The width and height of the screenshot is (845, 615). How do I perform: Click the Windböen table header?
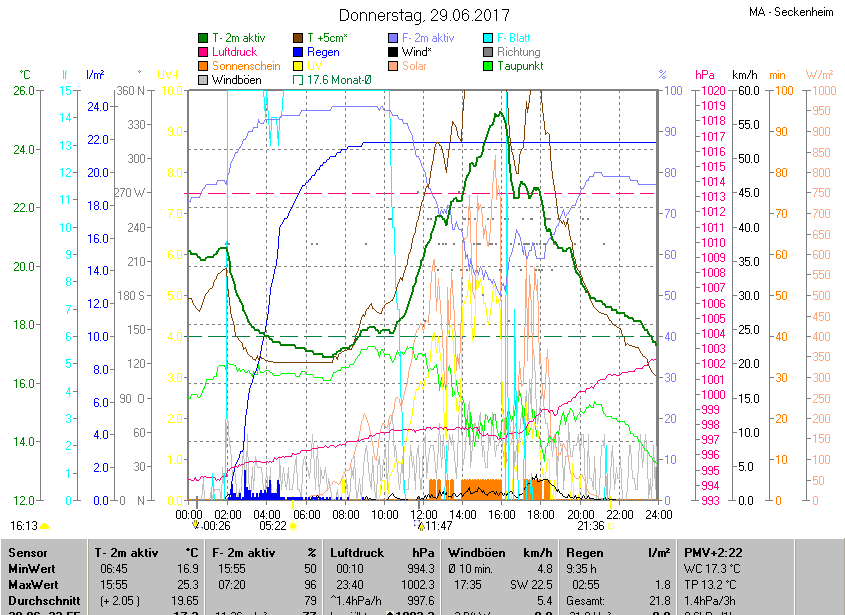pyautogui.click(x=476, y=552)
